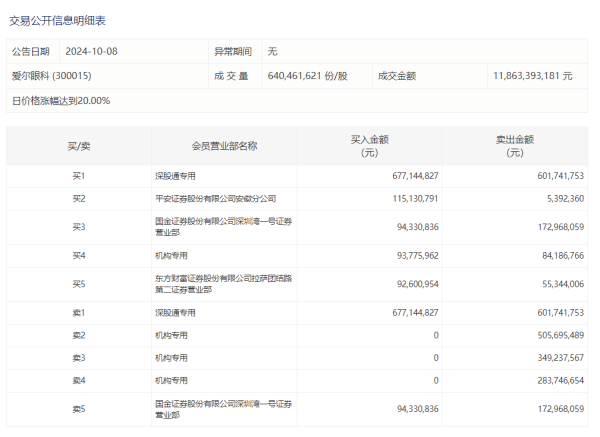Select the 买3 row label
This screenshot has height=437, width=600.
pos(79,227)
